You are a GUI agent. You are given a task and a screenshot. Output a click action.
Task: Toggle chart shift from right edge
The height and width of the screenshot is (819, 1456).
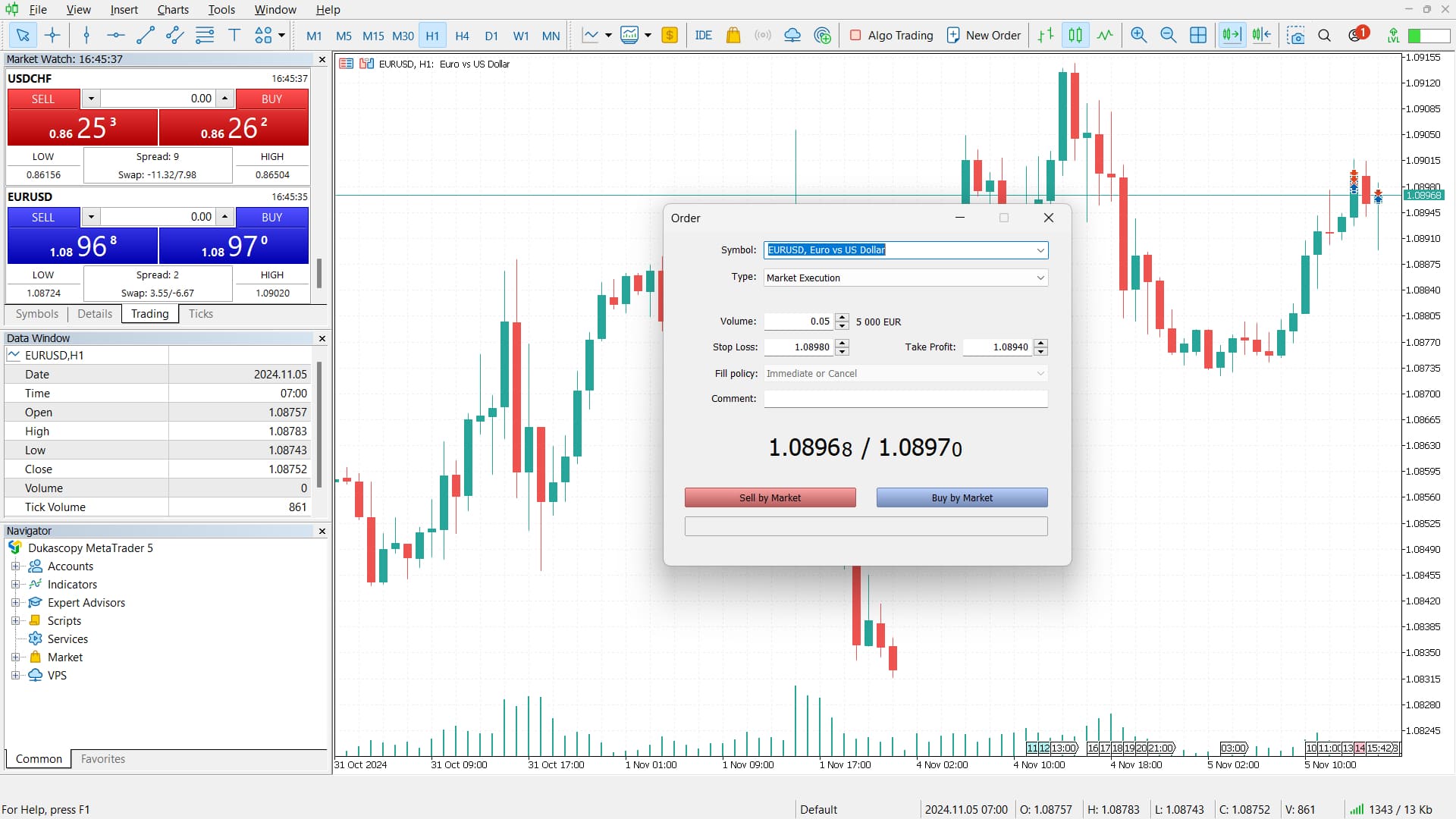point(1262,35)
